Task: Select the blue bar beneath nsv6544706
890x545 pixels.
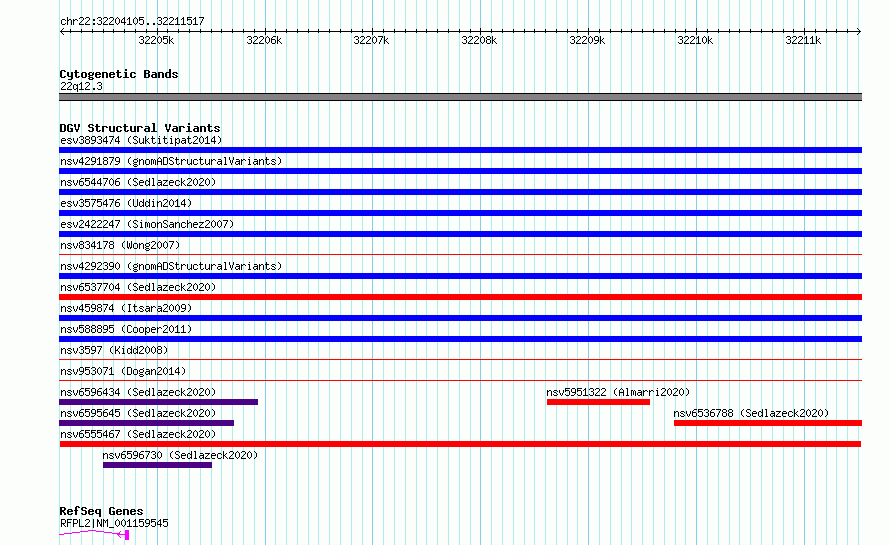Action: 460,192
